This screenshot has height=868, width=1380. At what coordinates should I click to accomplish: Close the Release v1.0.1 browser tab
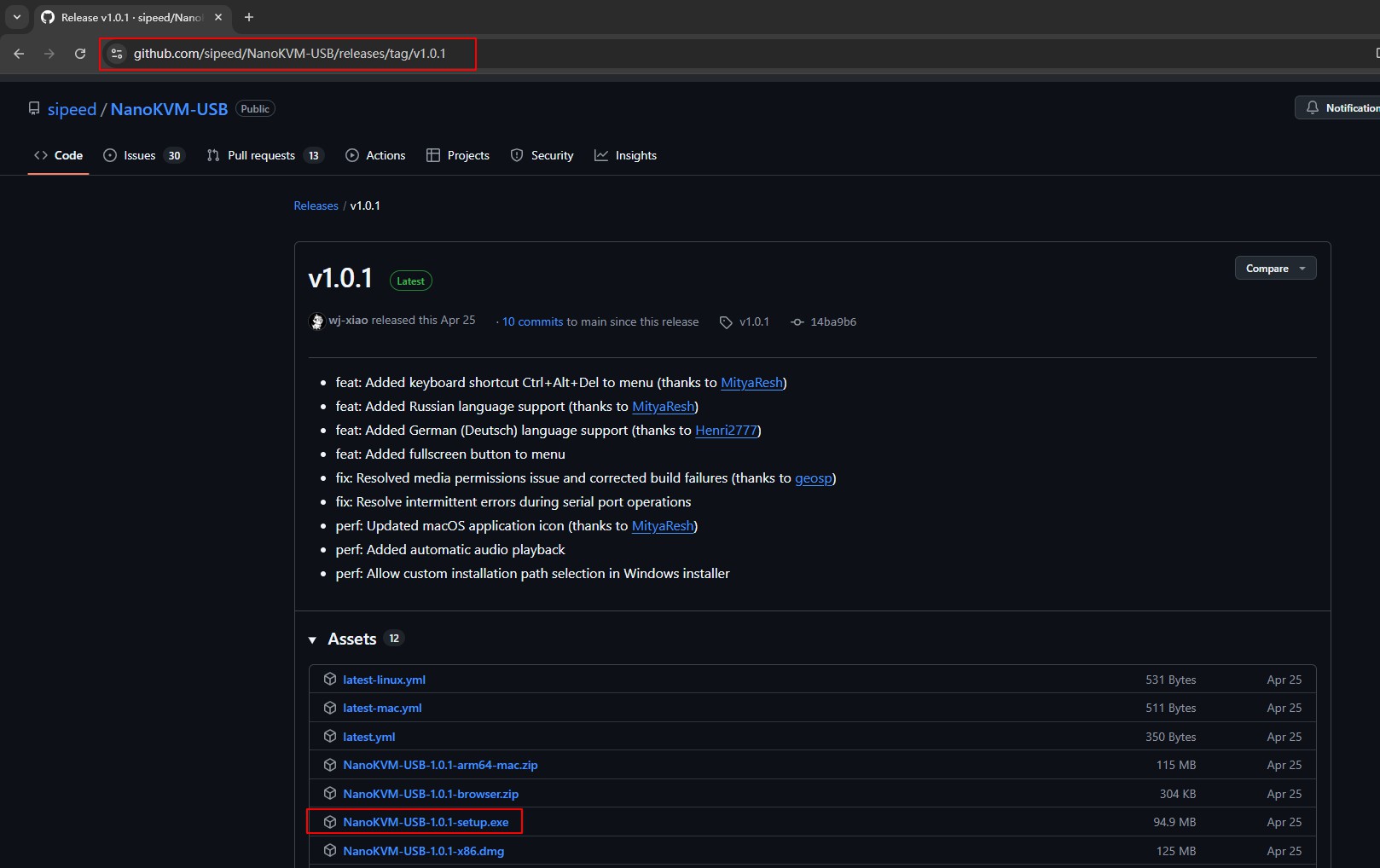tap(218, 17)
